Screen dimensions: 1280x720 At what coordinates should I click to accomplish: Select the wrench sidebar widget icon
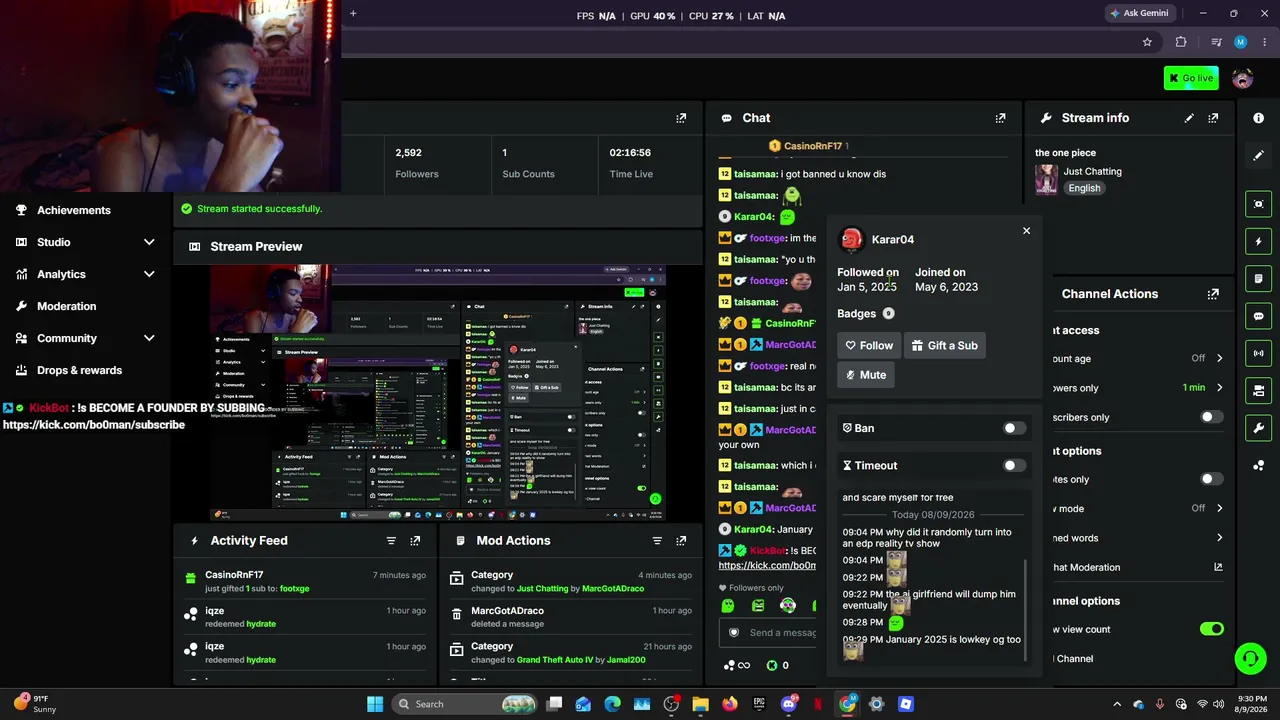[x=1259, y=428]
